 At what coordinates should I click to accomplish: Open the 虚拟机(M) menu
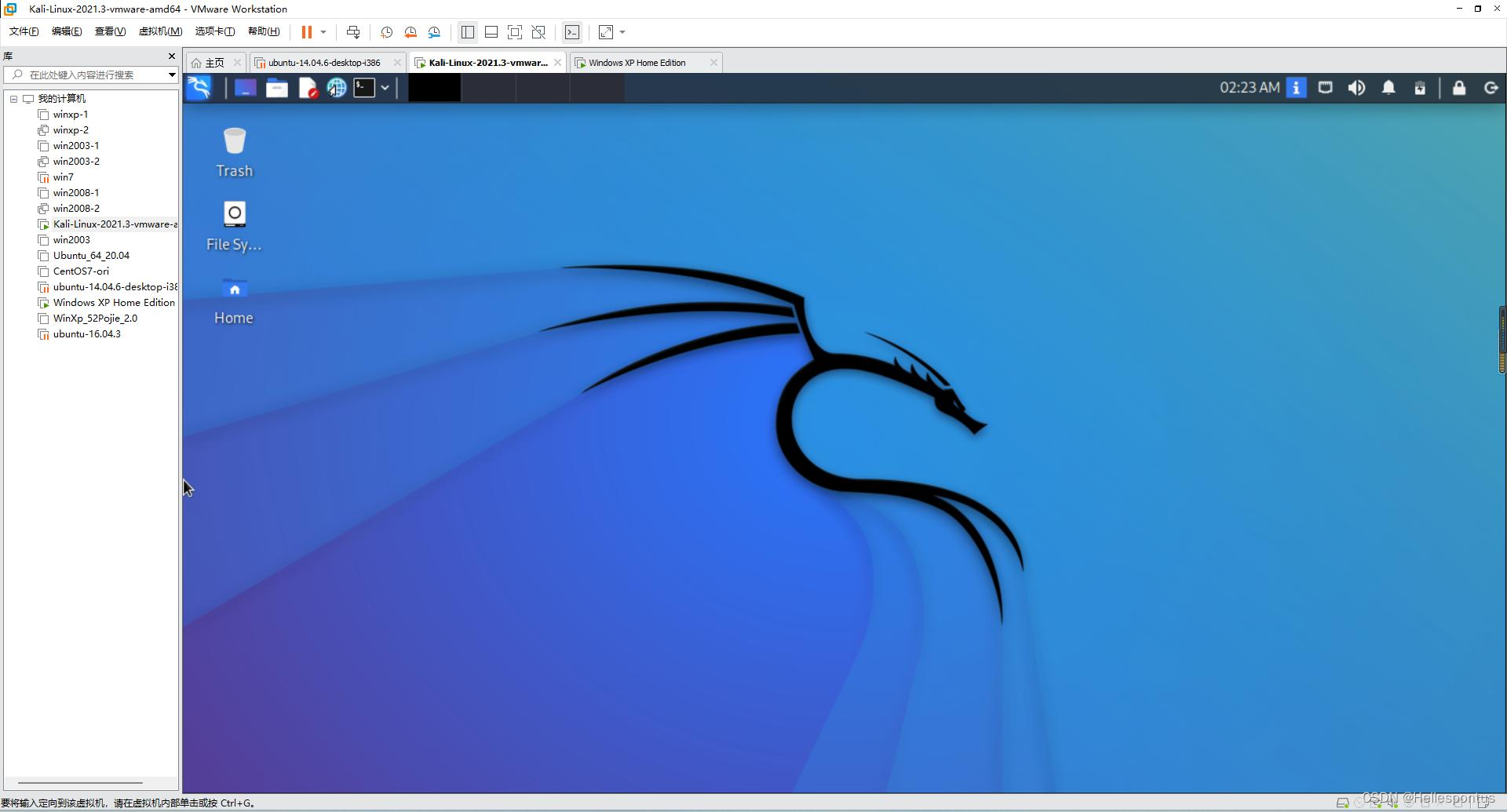[x=160, y=31]
